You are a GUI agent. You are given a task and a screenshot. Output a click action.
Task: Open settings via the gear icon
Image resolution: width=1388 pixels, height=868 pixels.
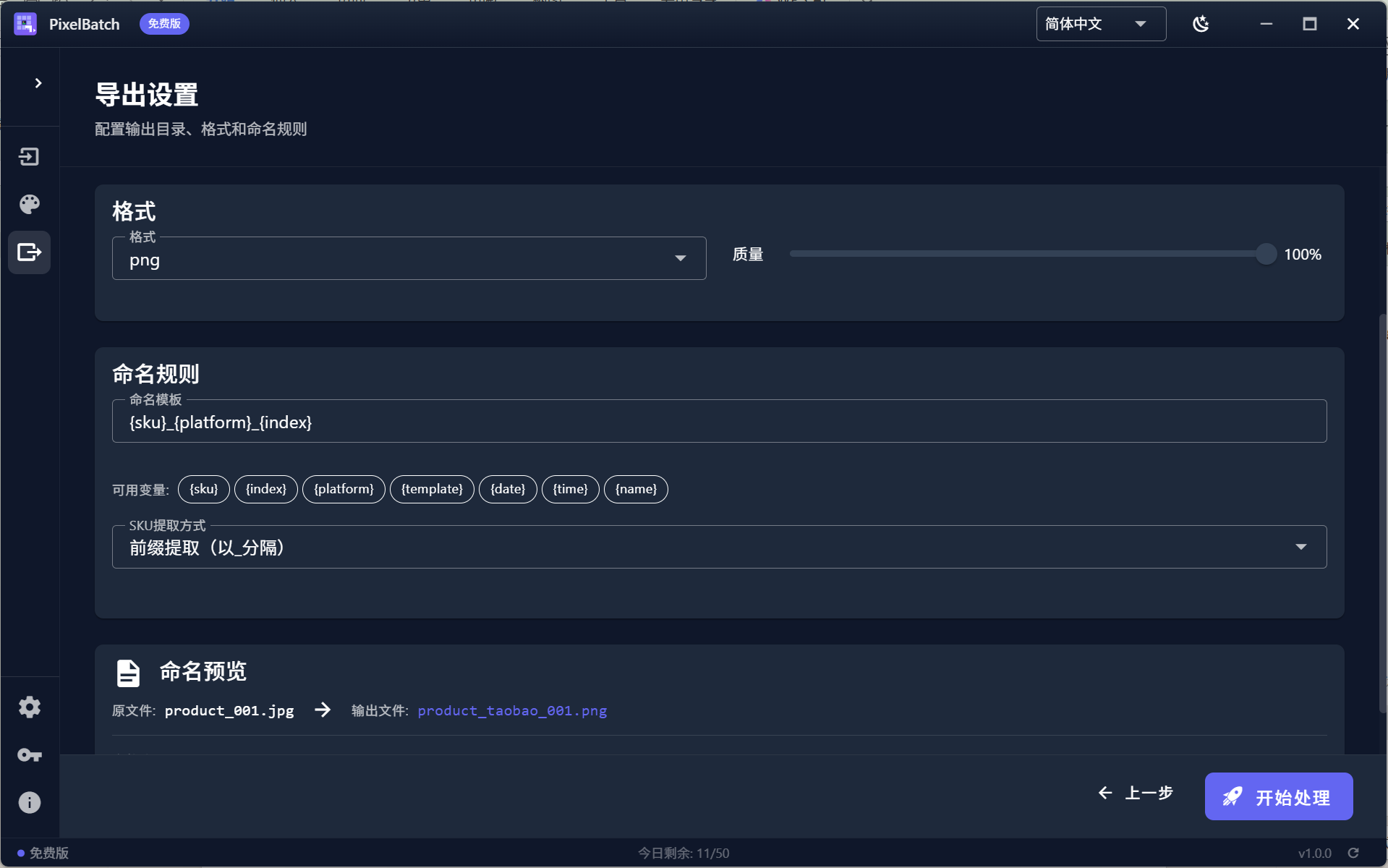point(29,707)
